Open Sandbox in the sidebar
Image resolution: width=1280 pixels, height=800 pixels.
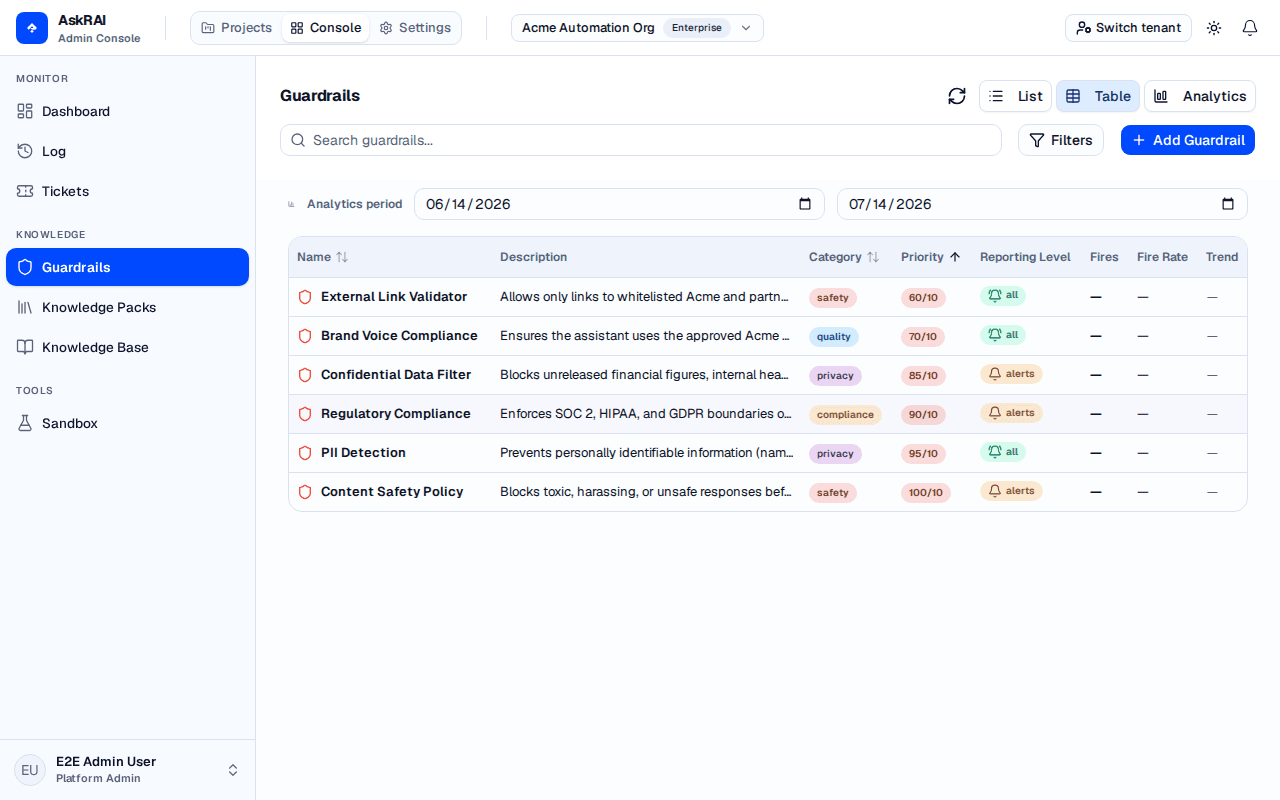(127, 423)
